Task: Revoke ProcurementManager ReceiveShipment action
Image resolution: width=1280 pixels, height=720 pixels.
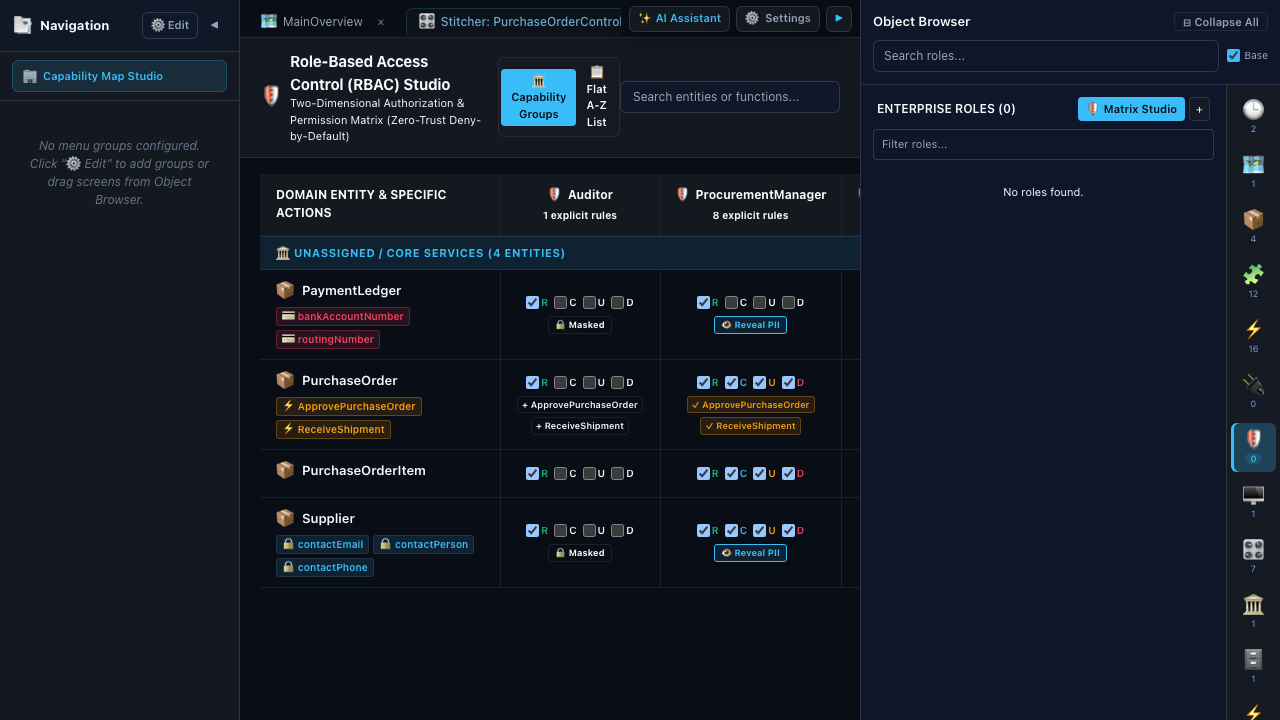Action: click(750, 426)
